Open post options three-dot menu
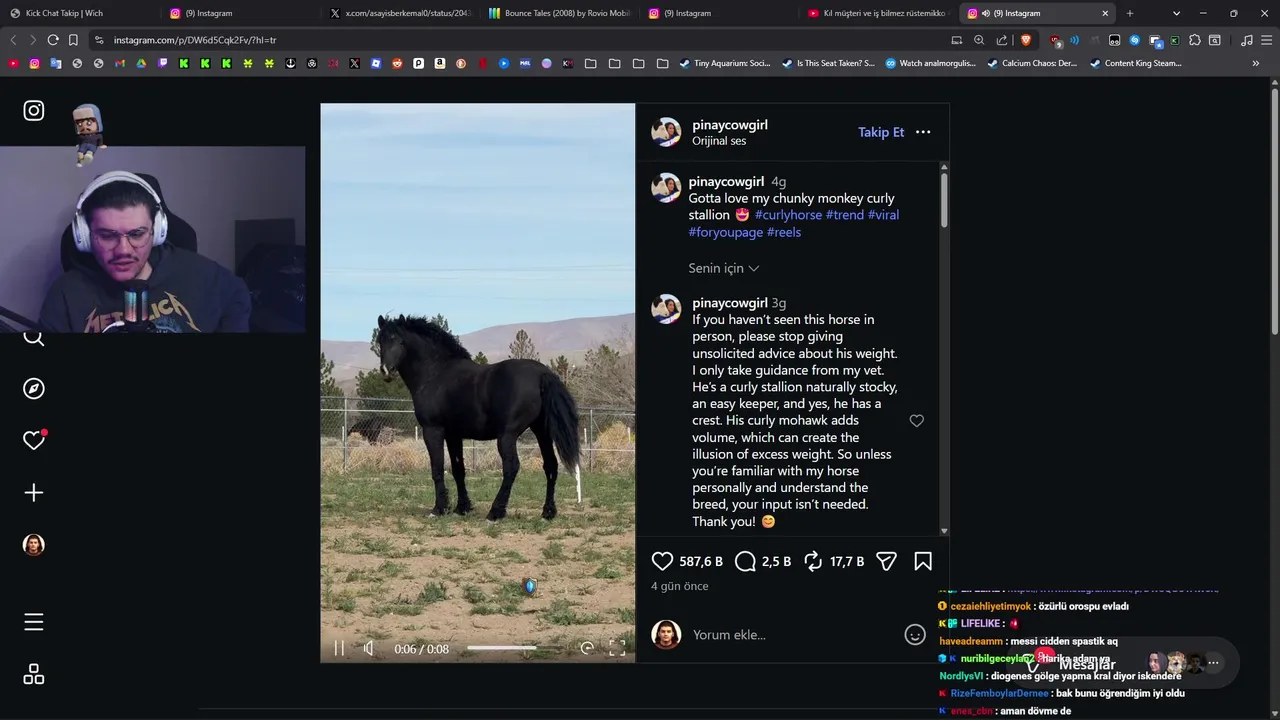This screenshot has height=720, width=1280. click(x=923, y=132)
